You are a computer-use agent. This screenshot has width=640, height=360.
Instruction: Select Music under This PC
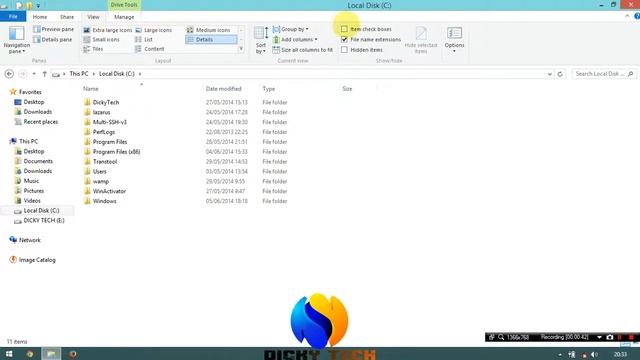point(31,181)
